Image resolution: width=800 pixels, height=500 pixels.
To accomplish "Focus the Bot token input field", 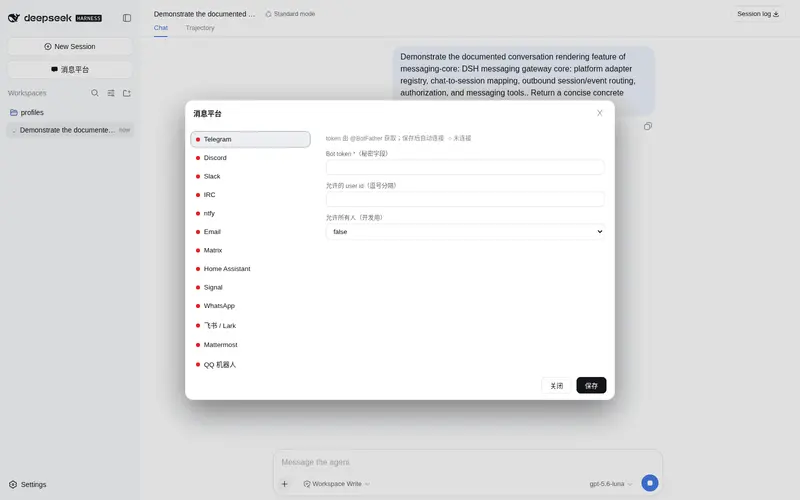I will pyautogui.click(x=465, y=167).
